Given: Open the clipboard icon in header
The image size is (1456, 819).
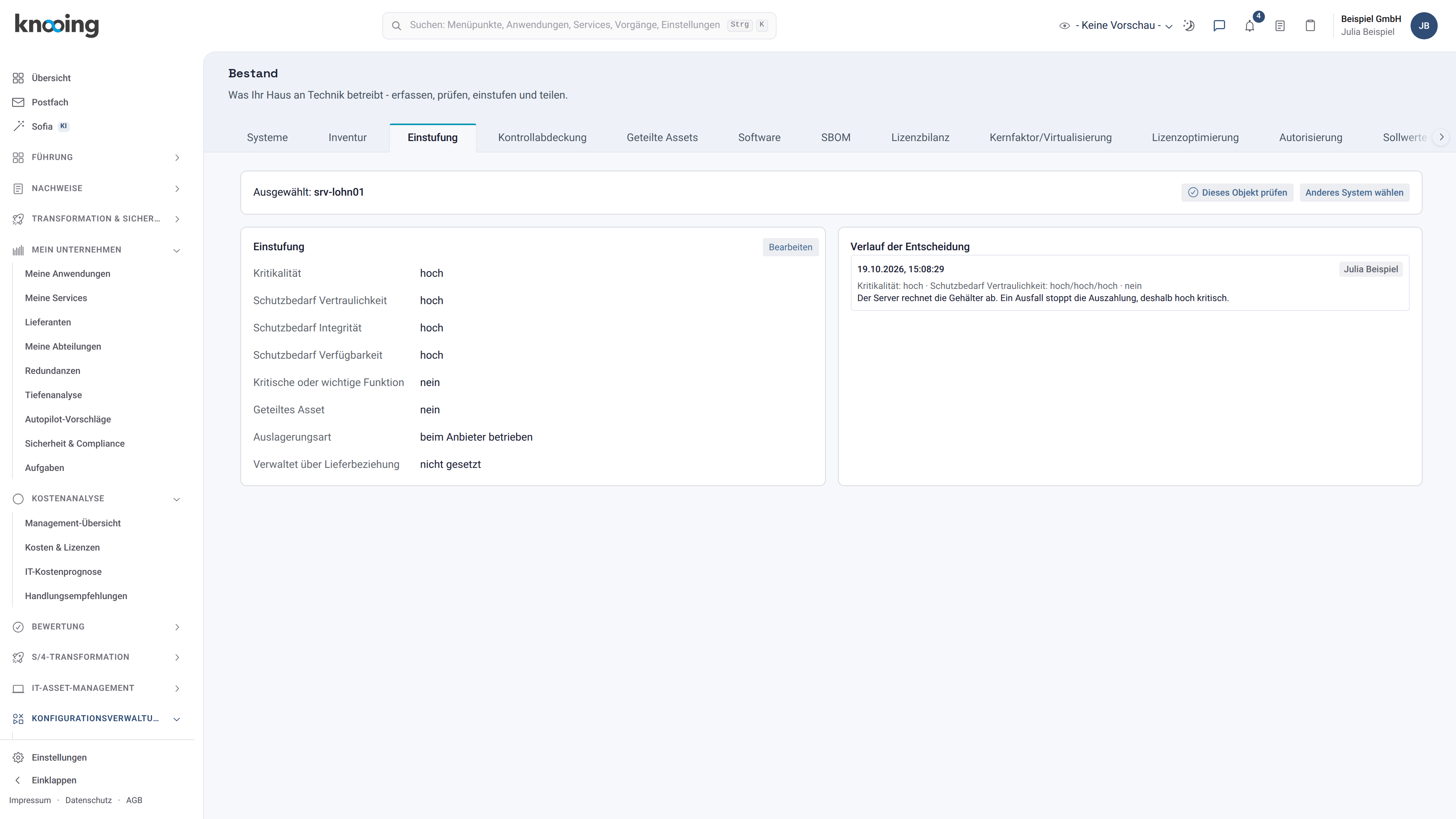Looking at the screenshot, I should (x=1310, y=25).
